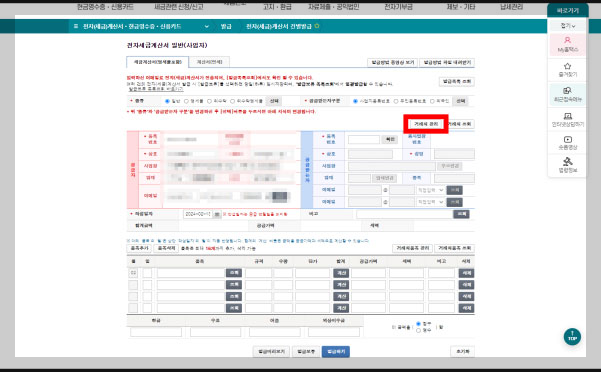Focus the 작성일자 date field

click(198, 214)
